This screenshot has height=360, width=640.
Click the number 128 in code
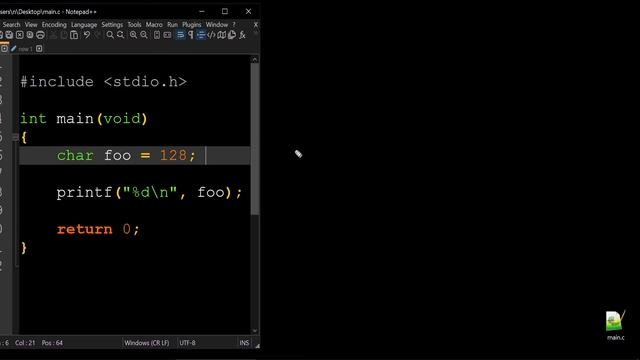tap(173, 156)
